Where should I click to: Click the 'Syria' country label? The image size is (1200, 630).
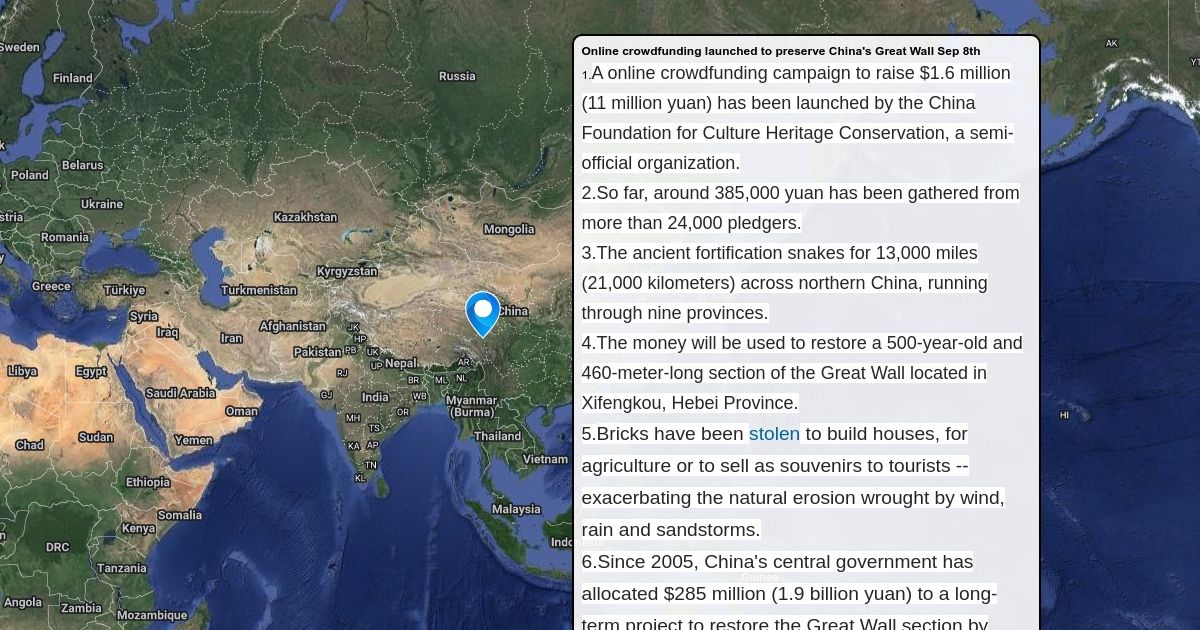pos(143,316)
